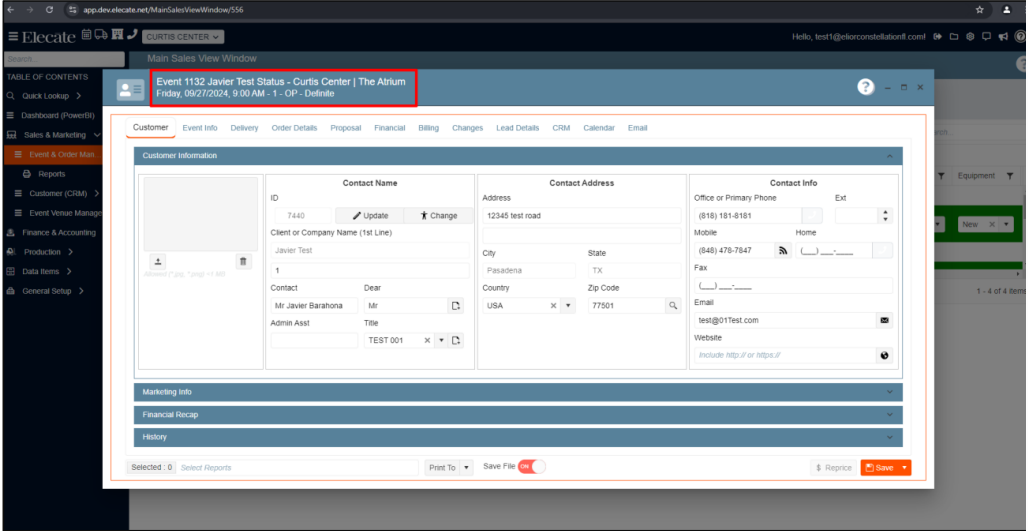Image resolution: width=1028 pixels, height=531 pixels.
Task: Click the document icon beside Title dropdown
Action: click(x=456, y=340)
